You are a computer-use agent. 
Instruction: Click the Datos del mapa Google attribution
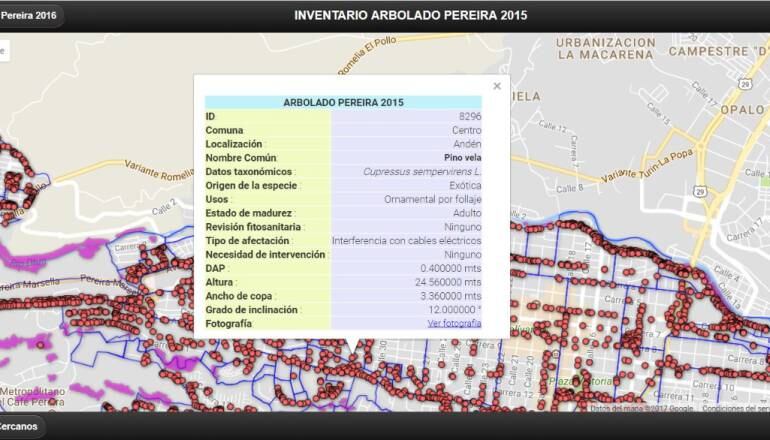tap(641, 408)
